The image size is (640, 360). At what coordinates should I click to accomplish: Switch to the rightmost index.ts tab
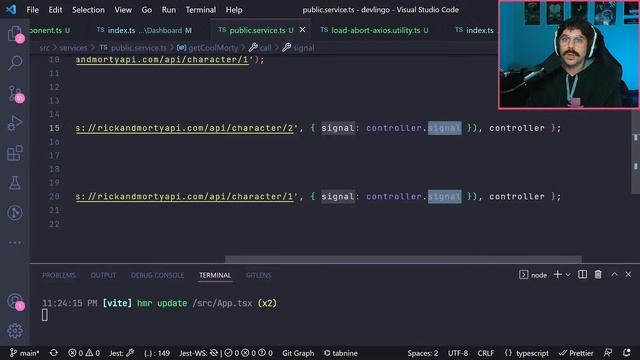(x=473, y=30)
